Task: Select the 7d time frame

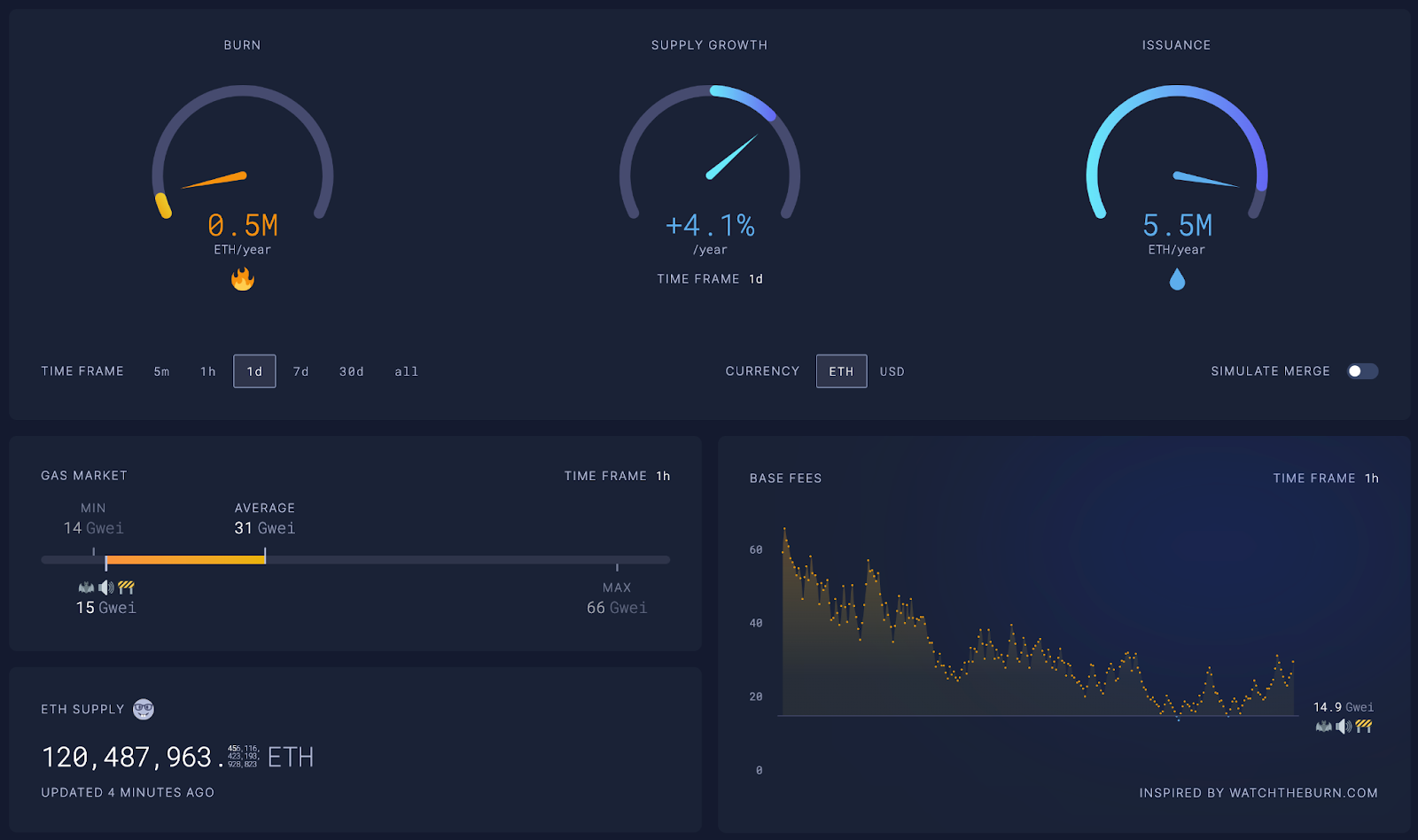Action: click(301, 371)
